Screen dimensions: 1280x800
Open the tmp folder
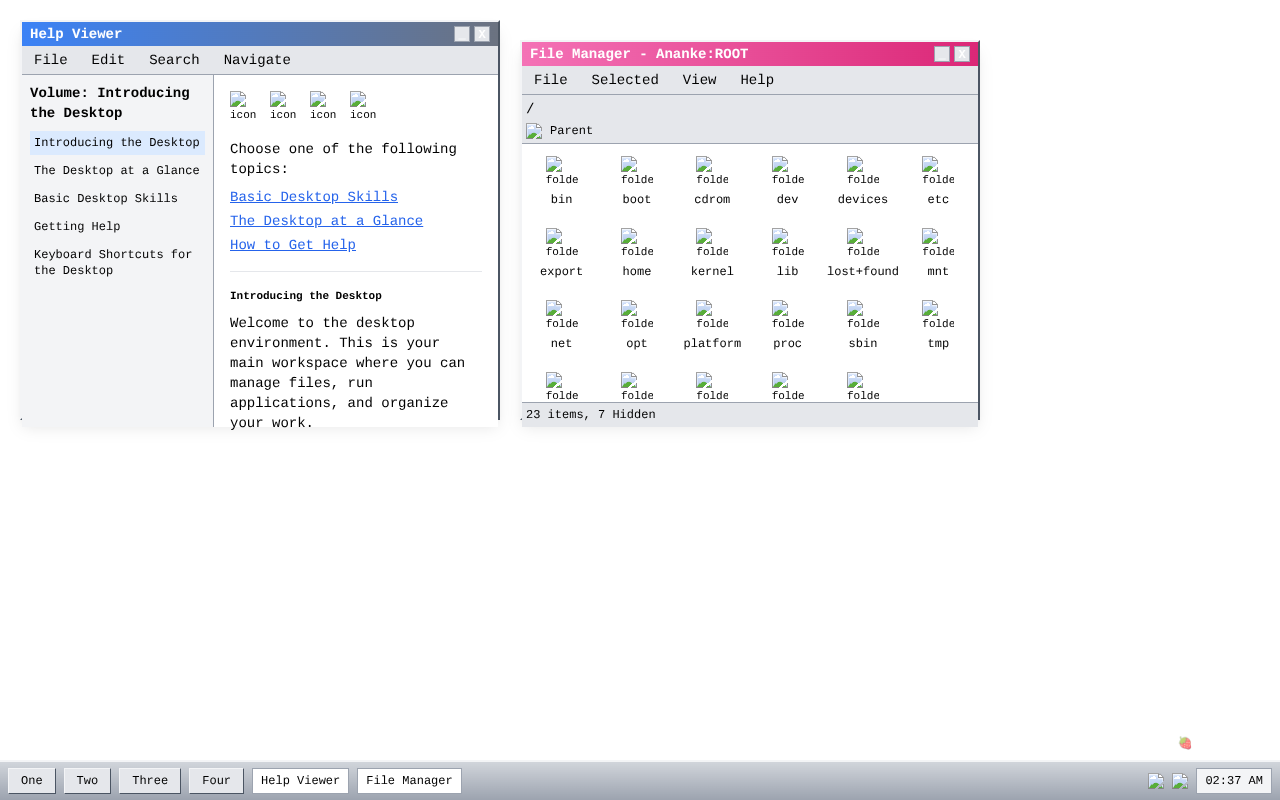coord(937,325)
